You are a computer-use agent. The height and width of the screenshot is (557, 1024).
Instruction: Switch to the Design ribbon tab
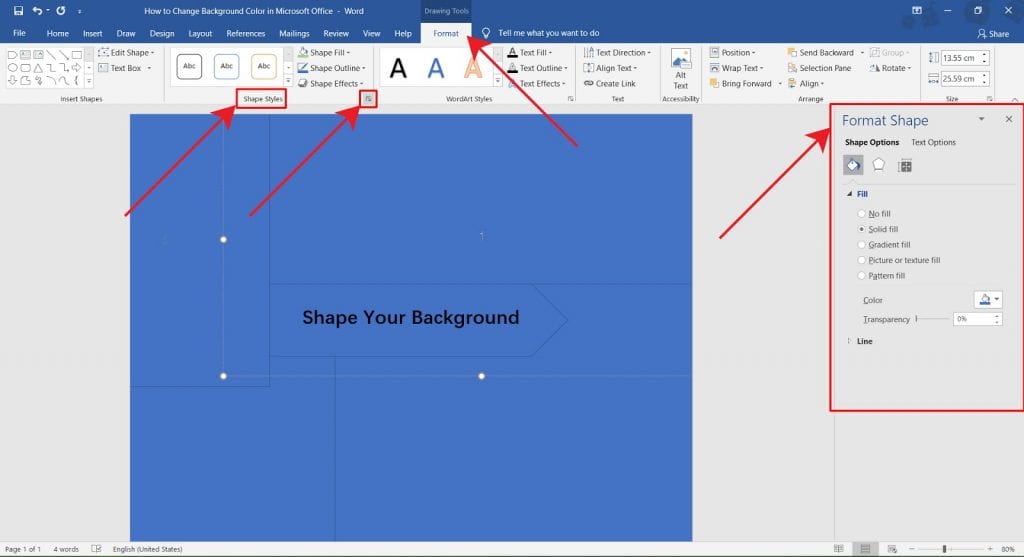click(x=161, y=33)
